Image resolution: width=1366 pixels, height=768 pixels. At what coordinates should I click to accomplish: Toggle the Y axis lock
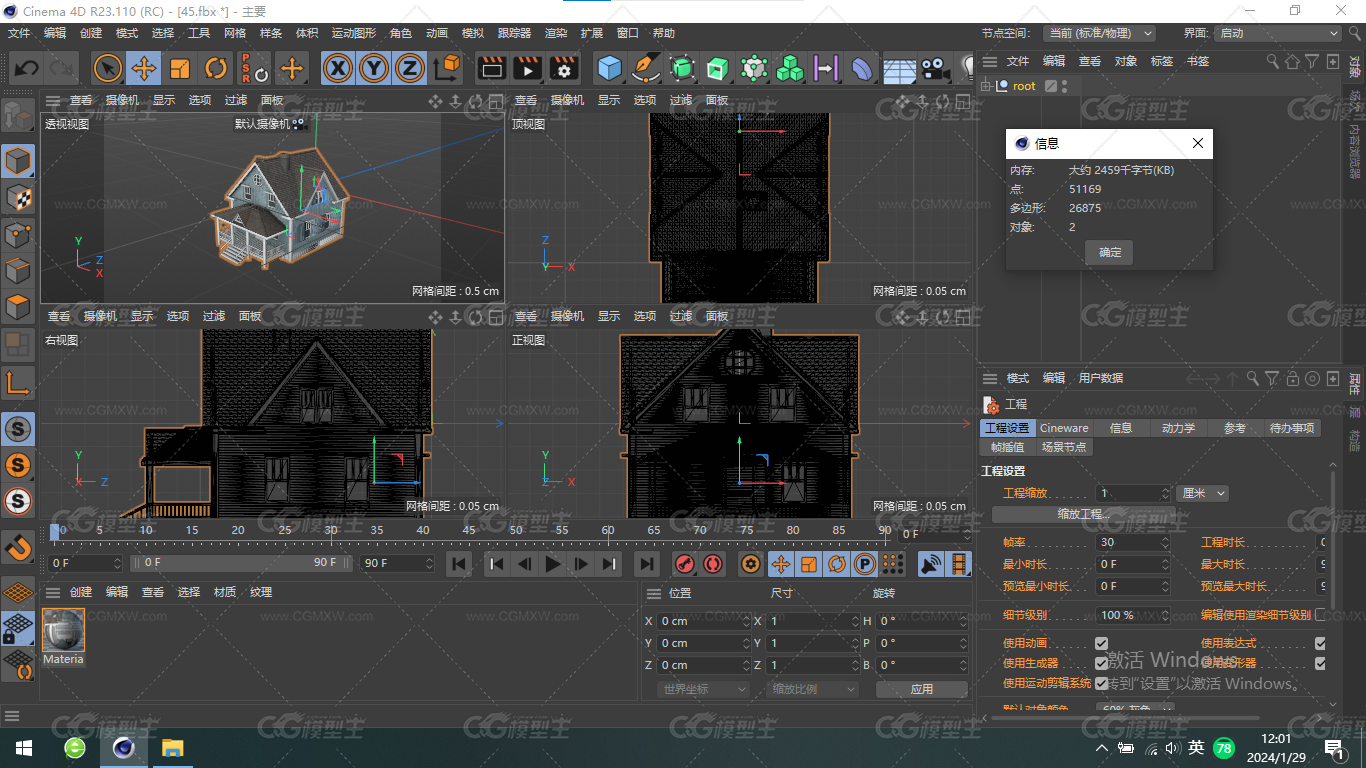coord(374,68)
